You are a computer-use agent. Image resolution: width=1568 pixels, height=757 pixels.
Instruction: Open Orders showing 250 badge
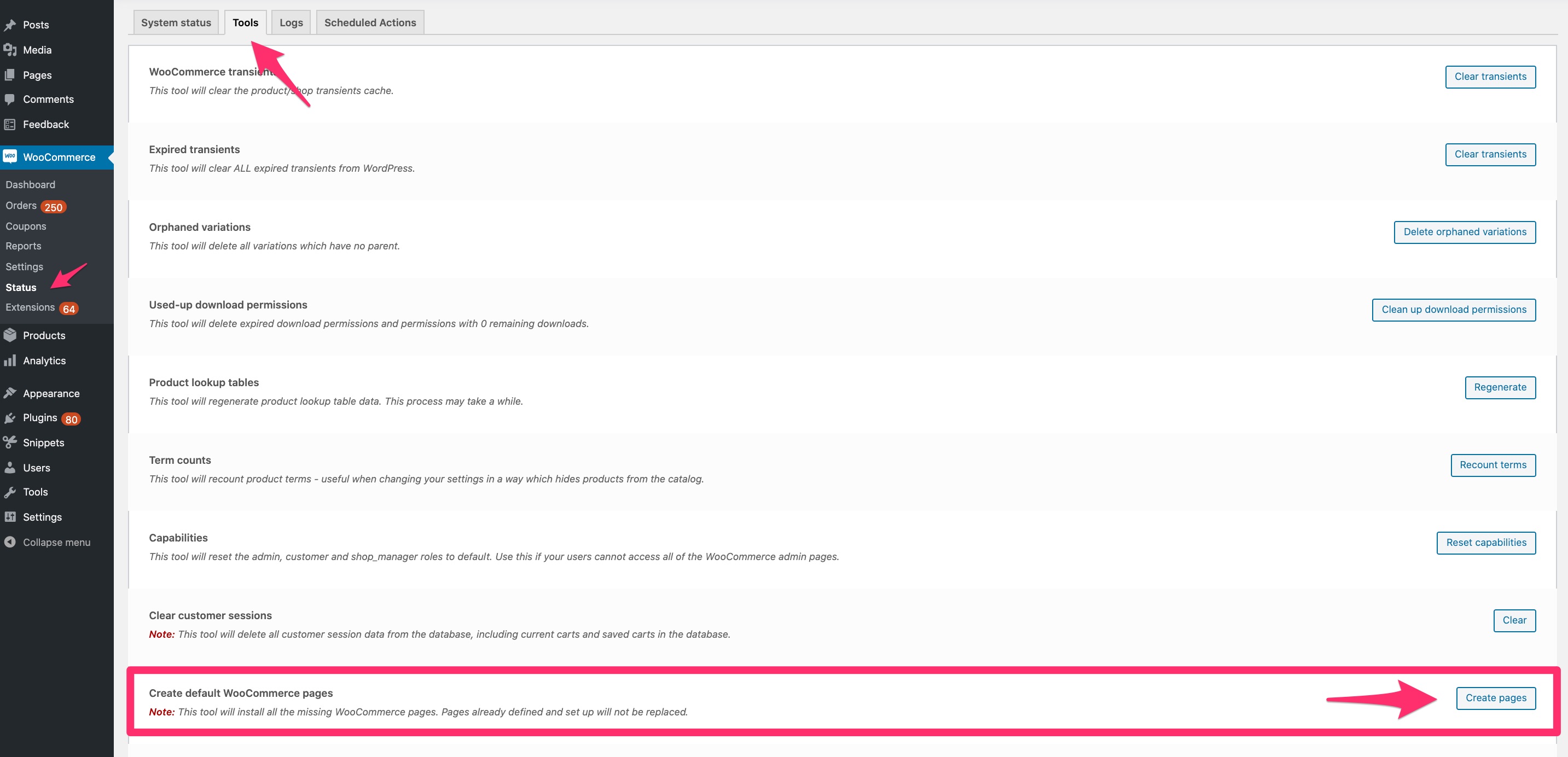click(23, 206)
